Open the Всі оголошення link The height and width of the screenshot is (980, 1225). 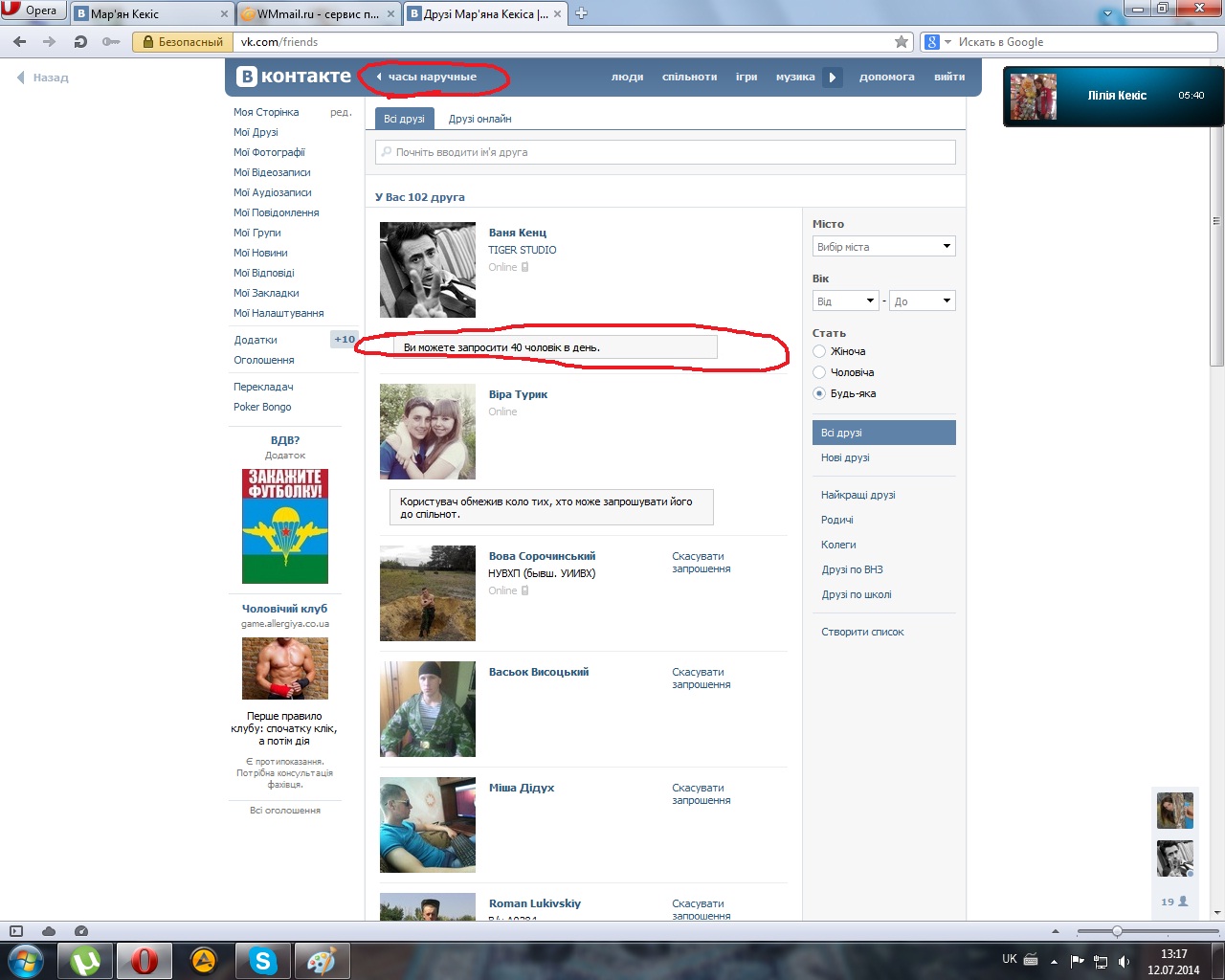coord(285,811)
